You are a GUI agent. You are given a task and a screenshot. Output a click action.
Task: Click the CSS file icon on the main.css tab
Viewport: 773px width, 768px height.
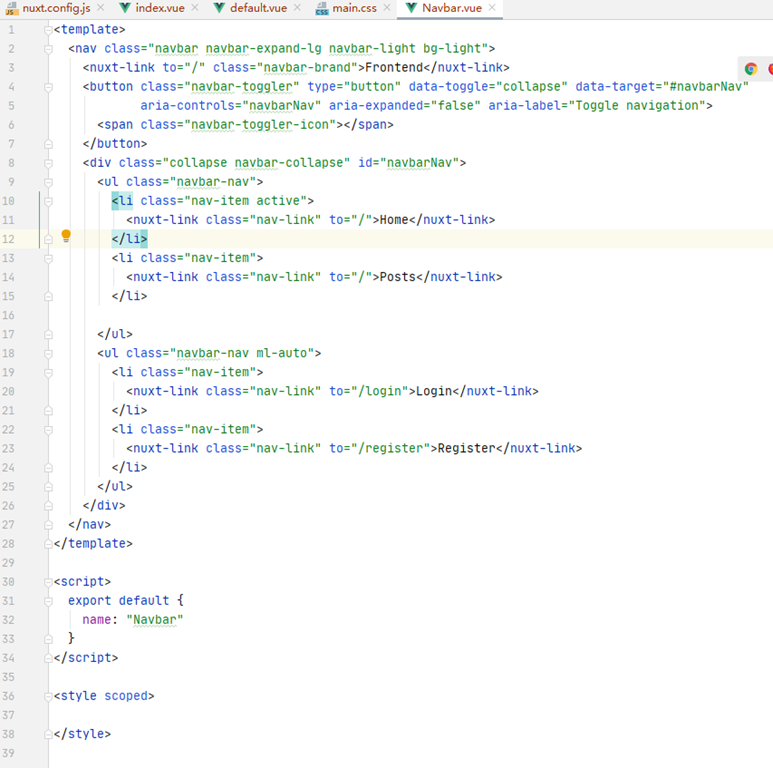[x=322, y=8]
